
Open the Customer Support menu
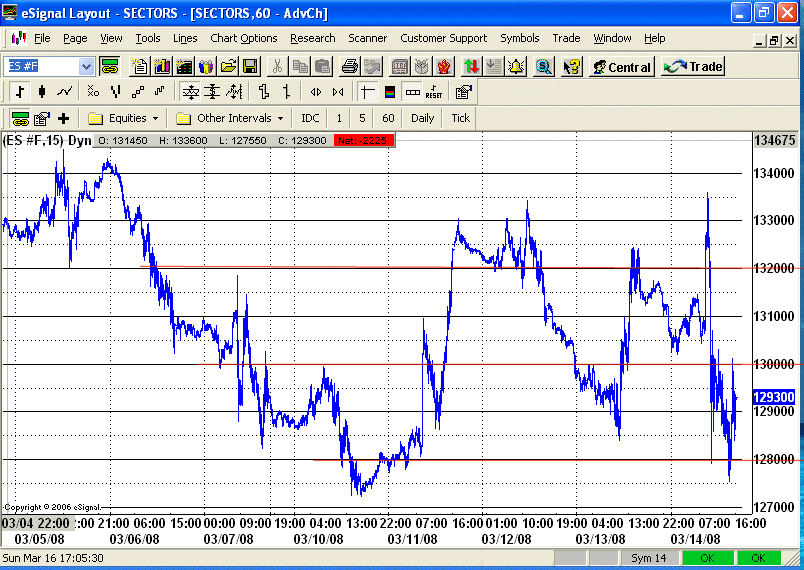tap(444, 38)
